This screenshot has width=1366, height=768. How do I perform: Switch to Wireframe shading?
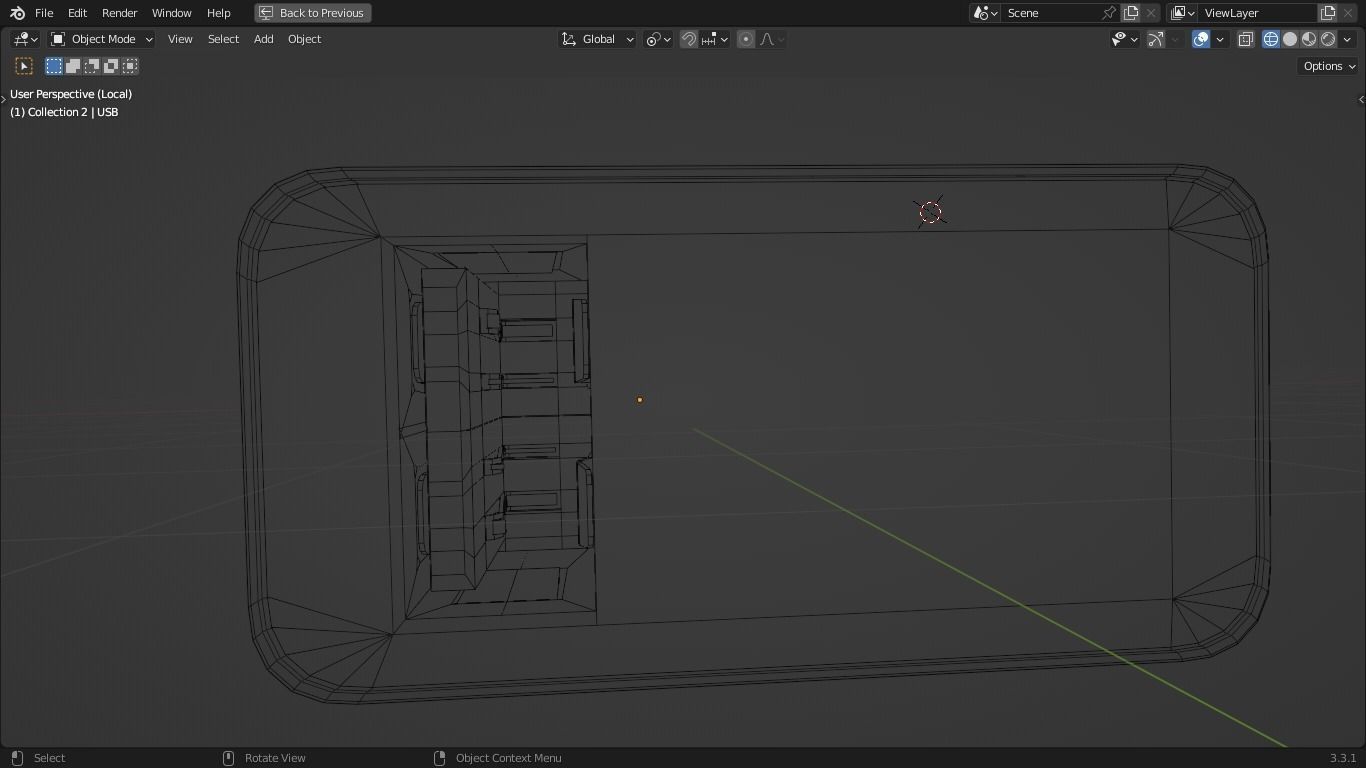click(x=1271, y=39)
